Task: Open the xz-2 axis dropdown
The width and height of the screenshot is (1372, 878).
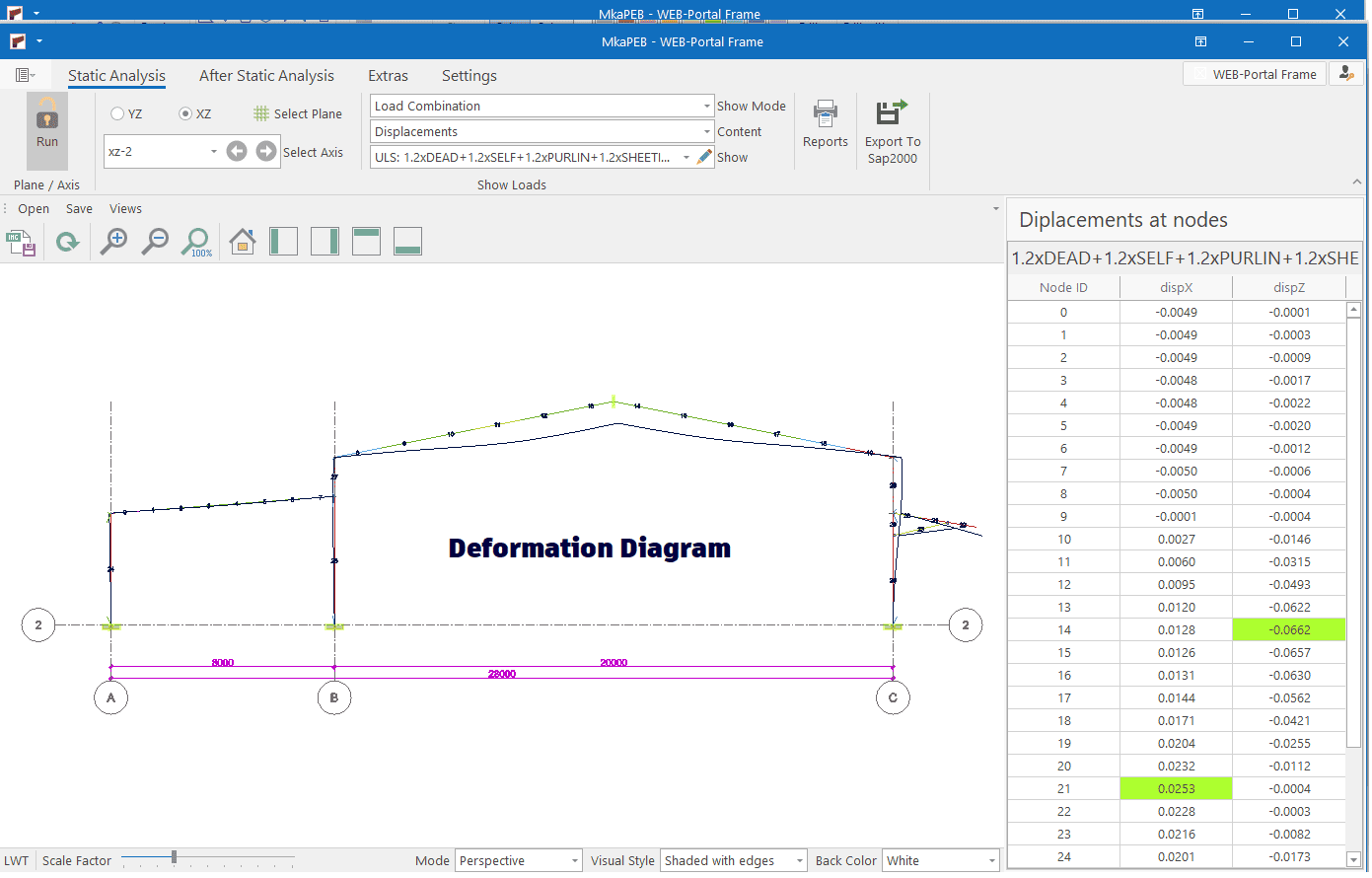Action: (214, 152)
